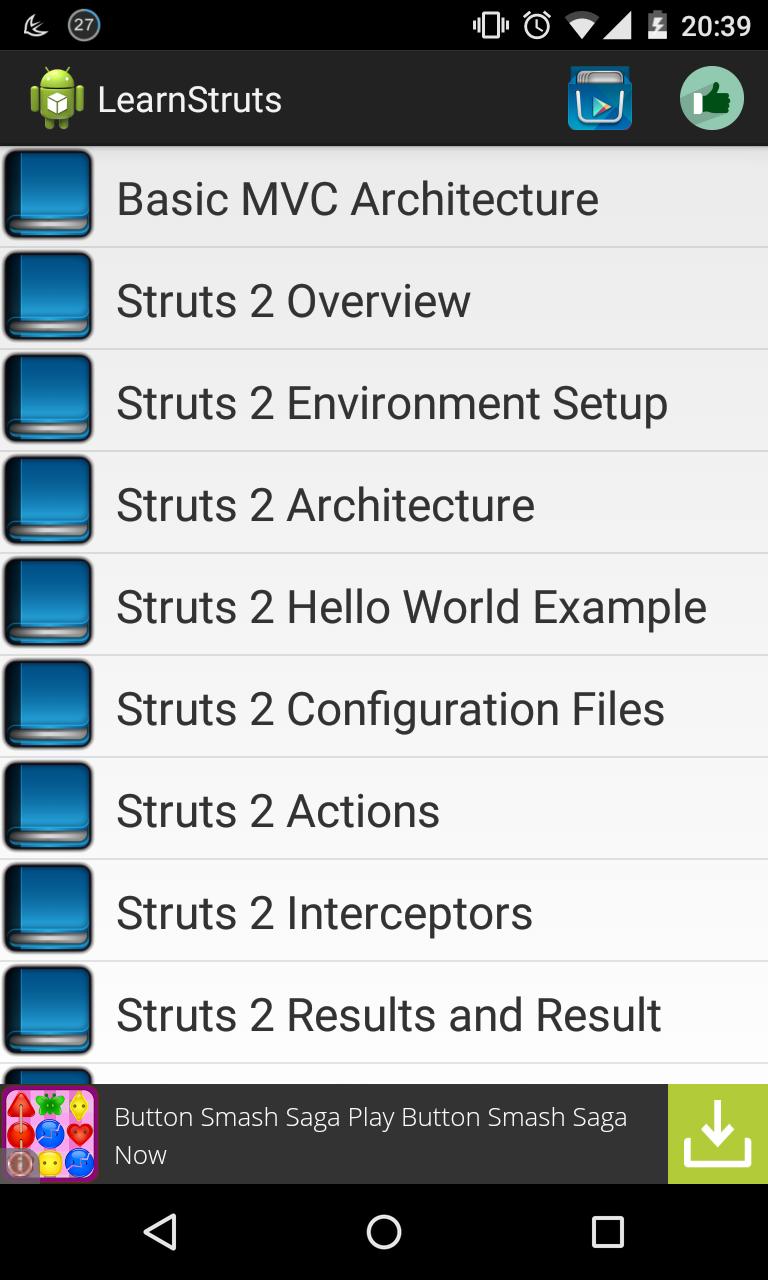
Task: Open the Struts 2 Overview chapter
Action: point(294,298)
